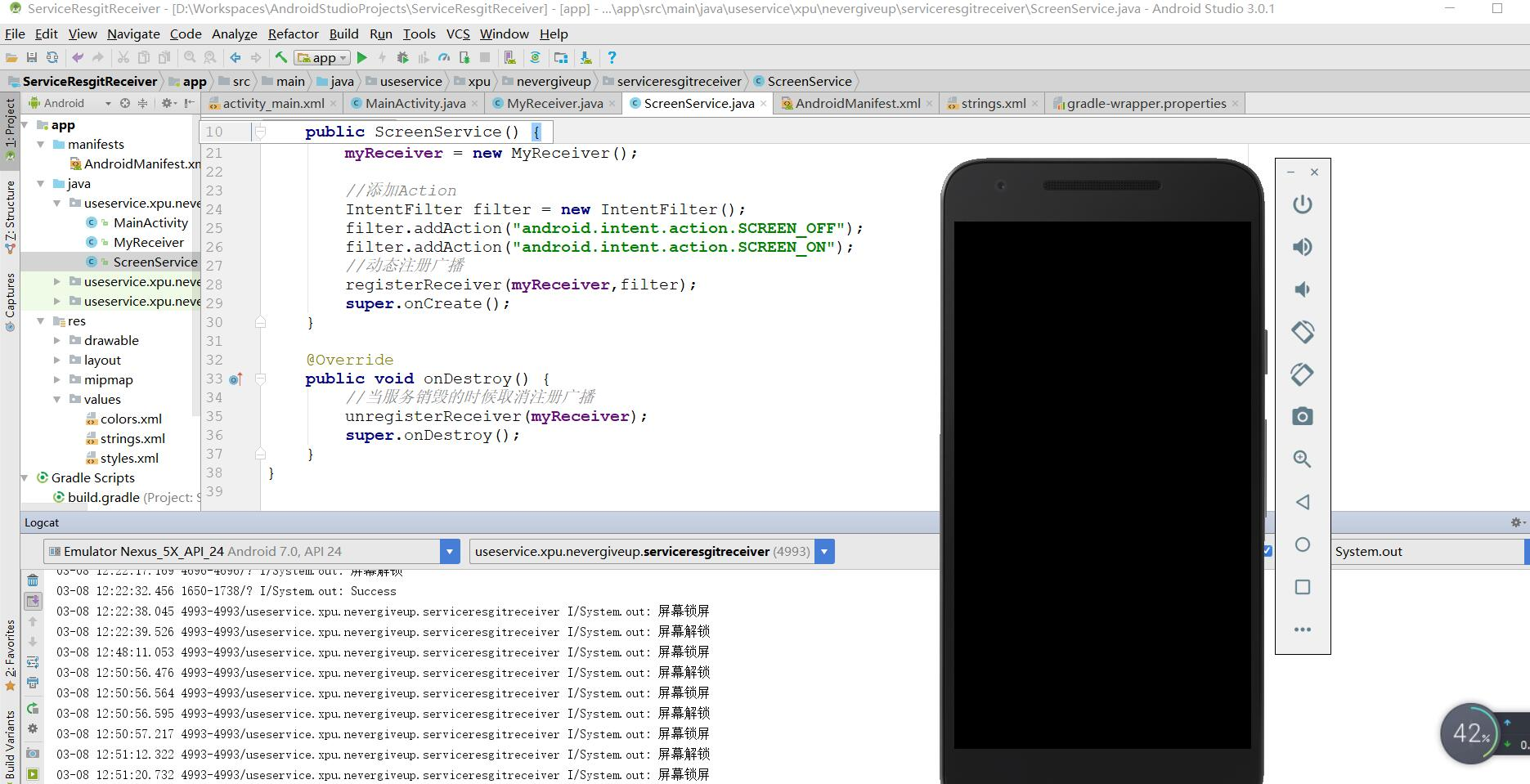Toggle soft-wrap button in Logcat sidebar
The height and width of the screenshot is (784, 1530).
pyautogui.click(x=33, y=662)
